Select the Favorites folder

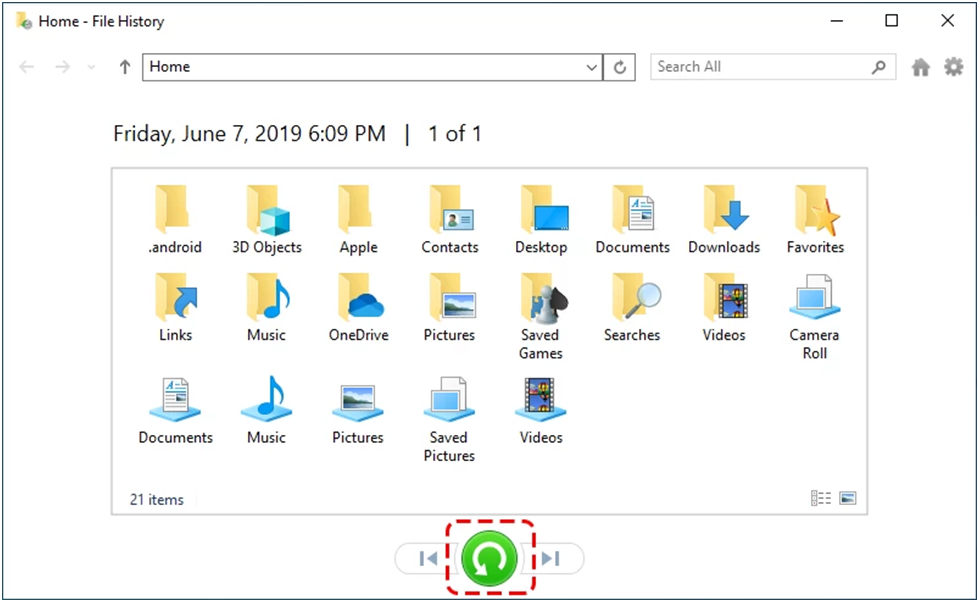tap(815, 220)
